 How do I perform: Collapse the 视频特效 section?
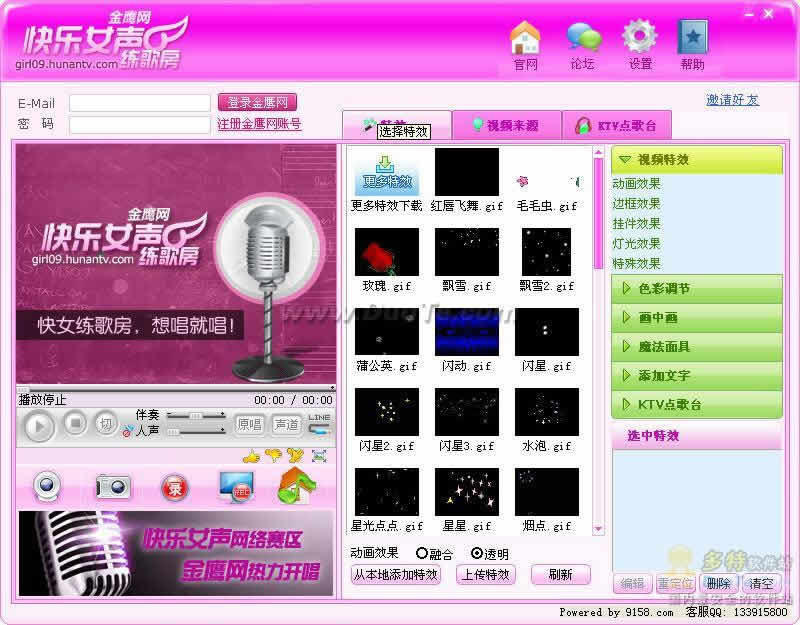pyautogui.click(x=696, y=160)
